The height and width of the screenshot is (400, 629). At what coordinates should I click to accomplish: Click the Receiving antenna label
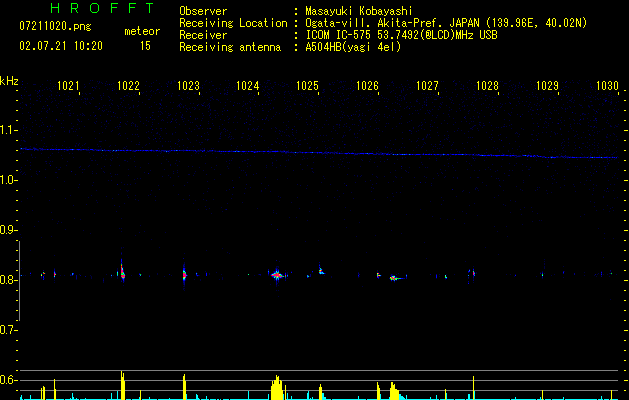230,47
